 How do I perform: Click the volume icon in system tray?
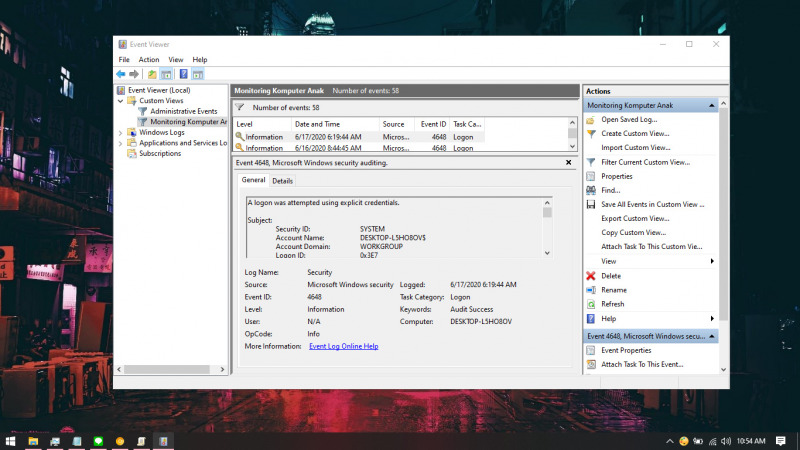[726, 441]
